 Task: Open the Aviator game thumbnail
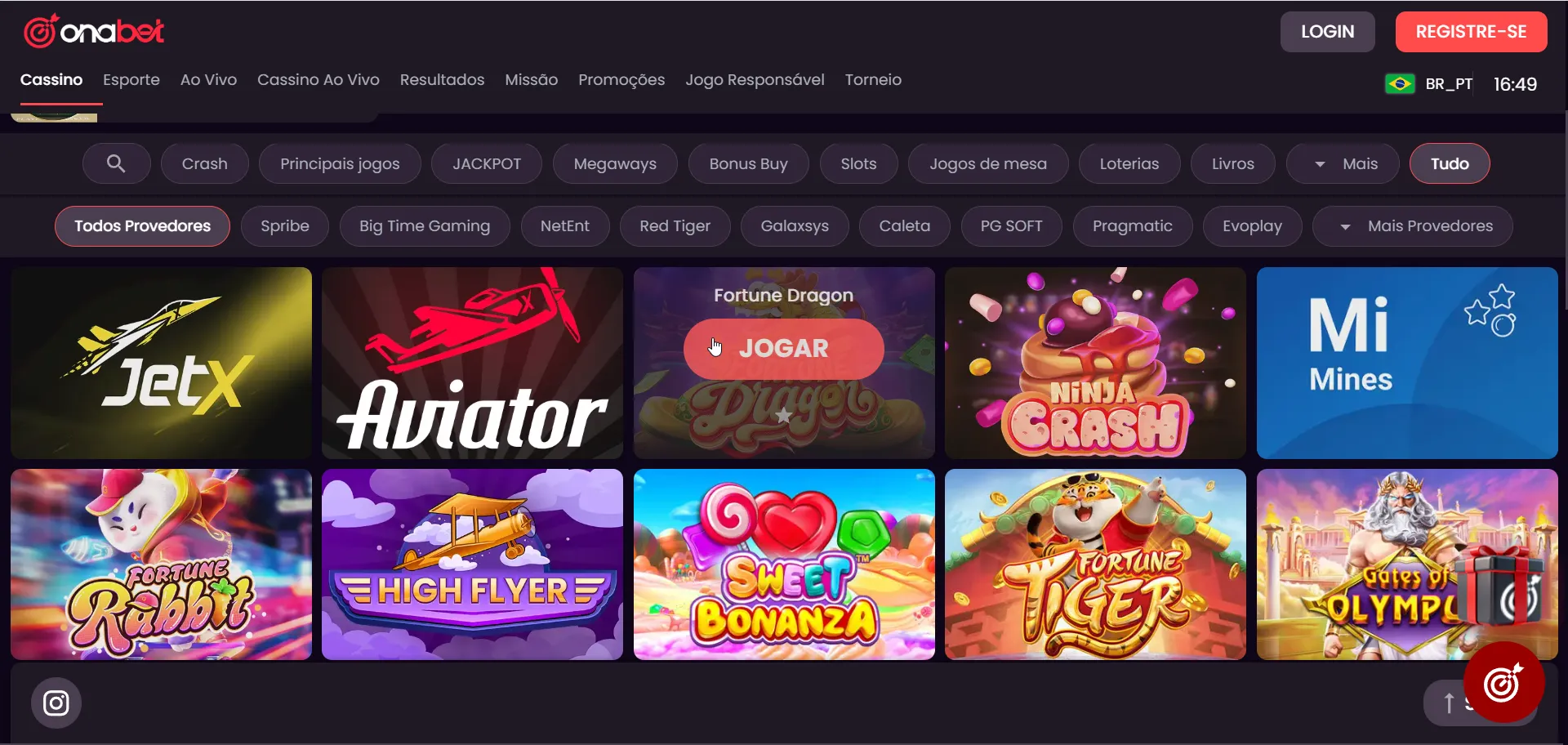tap(472, 363)
